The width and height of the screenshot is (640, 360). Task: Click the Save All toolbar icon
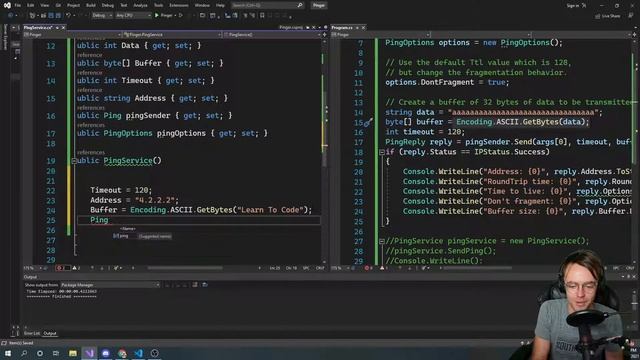pyautogui.click(x=58, y=16)
